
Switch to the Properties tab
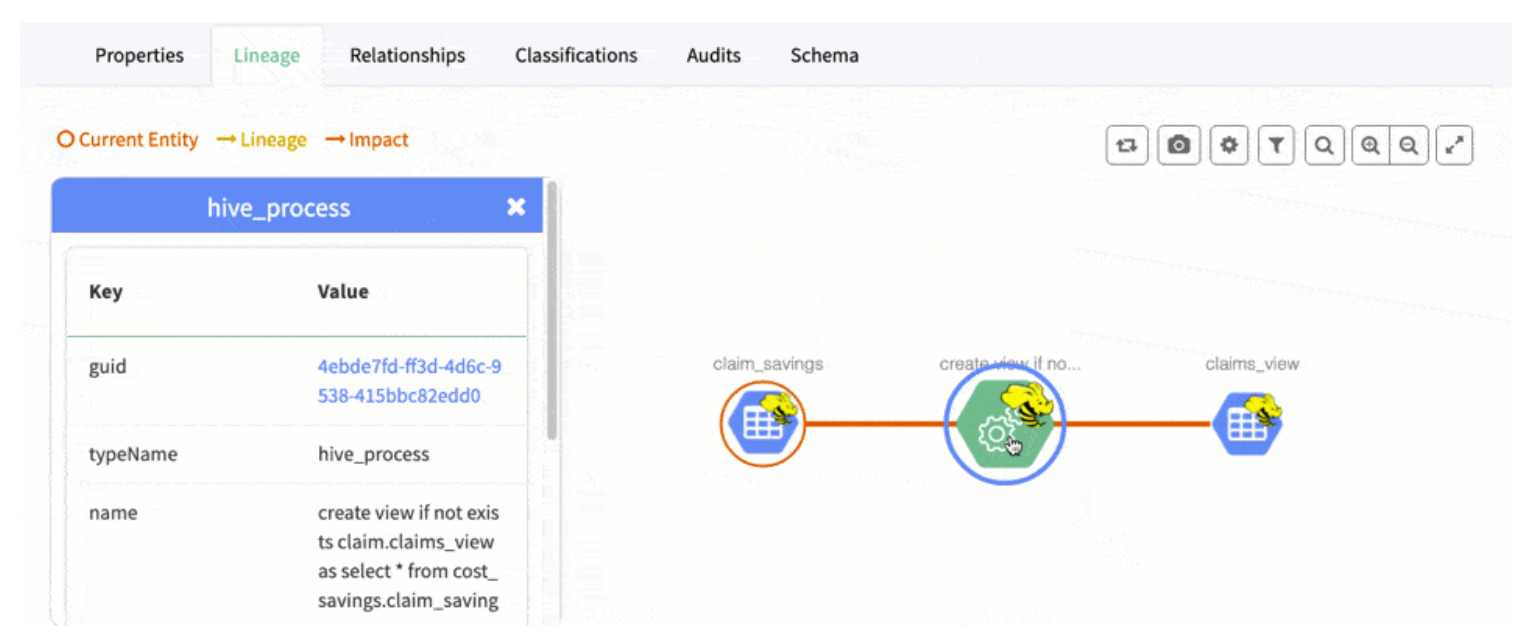139,56
